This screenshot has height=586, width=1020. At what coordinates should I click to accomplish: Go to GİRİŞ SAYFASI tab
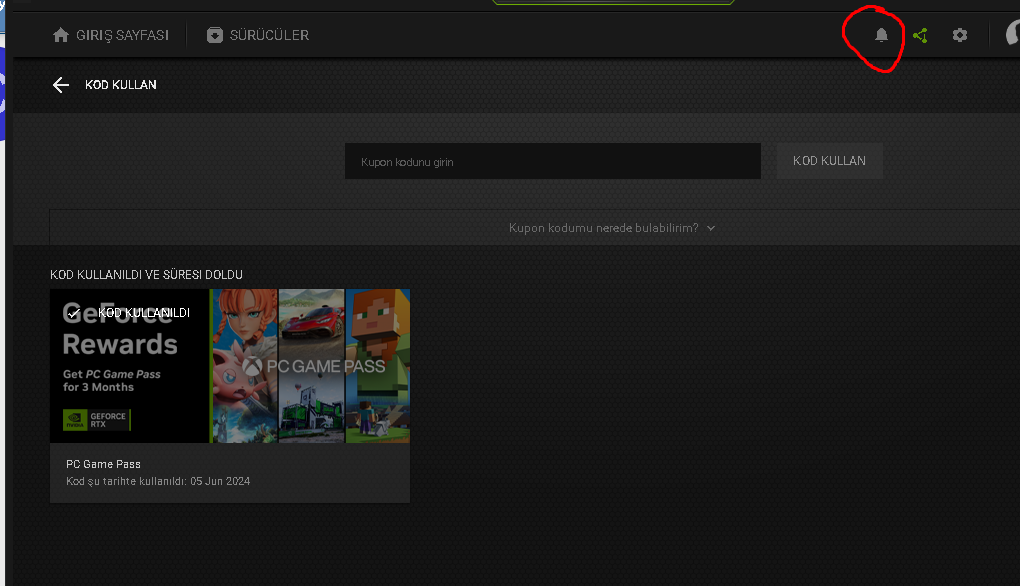pyautogui.click(x=111, y=35)
